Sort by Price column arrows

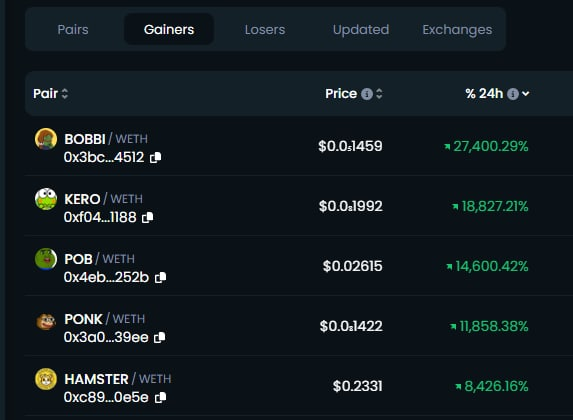[x=379, y=94]
